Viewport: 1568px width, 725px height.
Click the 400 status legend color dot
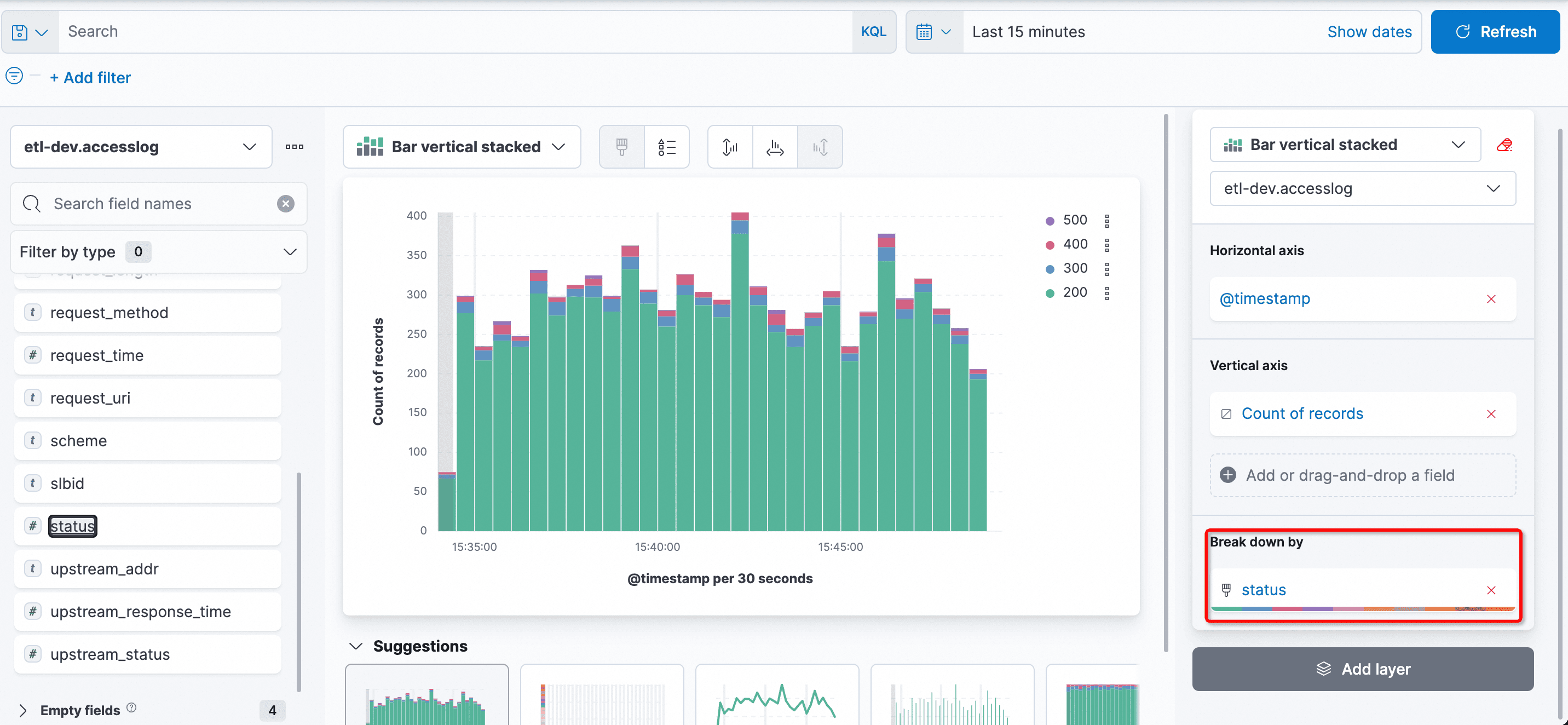click(1050, 245)
